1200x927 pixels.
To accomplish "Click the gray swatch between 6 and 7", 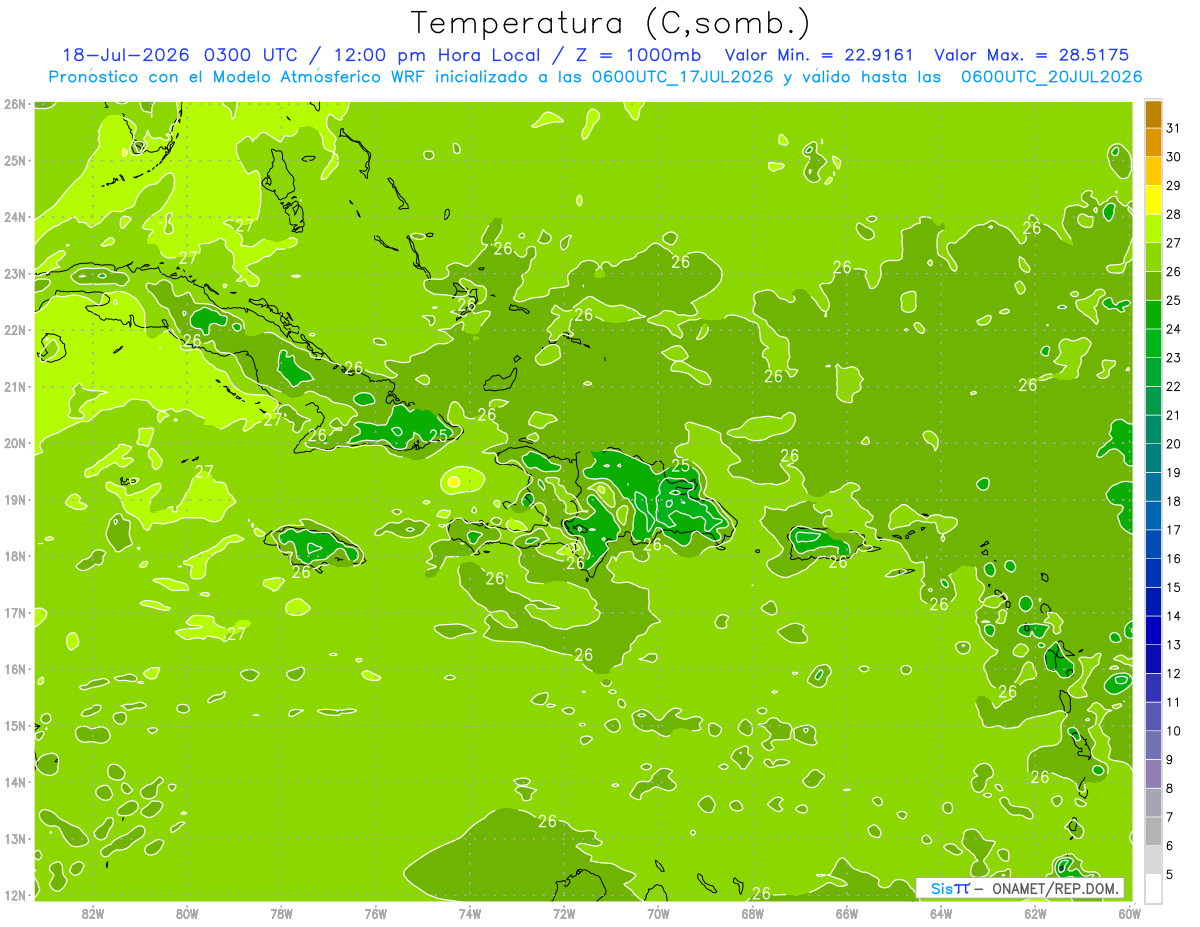I will [1153, 831].
